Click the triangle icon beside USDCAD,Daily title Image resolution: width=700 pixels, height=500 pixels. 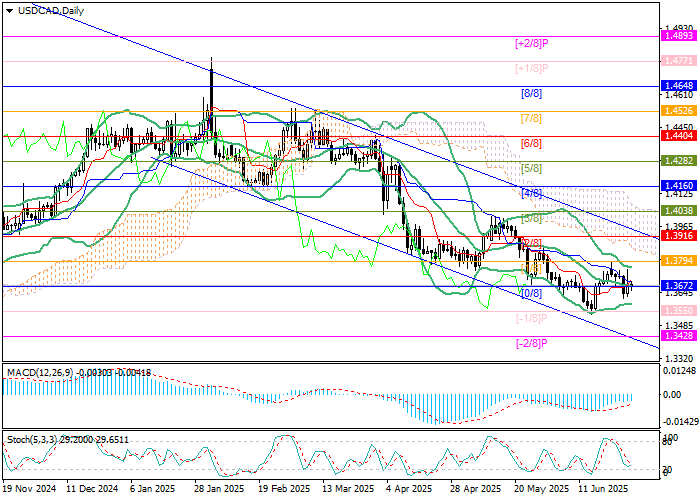[x=6, y=10]
